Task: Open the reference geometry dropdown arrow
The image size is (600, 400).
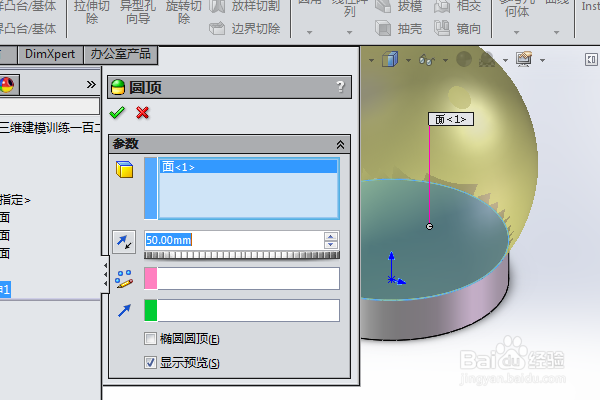Action: (517, 33)
